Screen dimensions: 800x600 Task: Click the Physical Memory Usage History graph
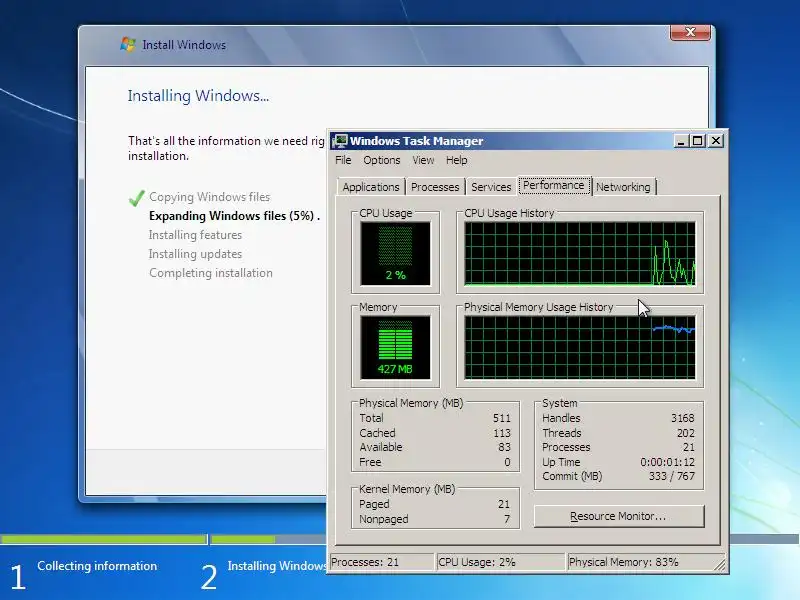[580, 347]
